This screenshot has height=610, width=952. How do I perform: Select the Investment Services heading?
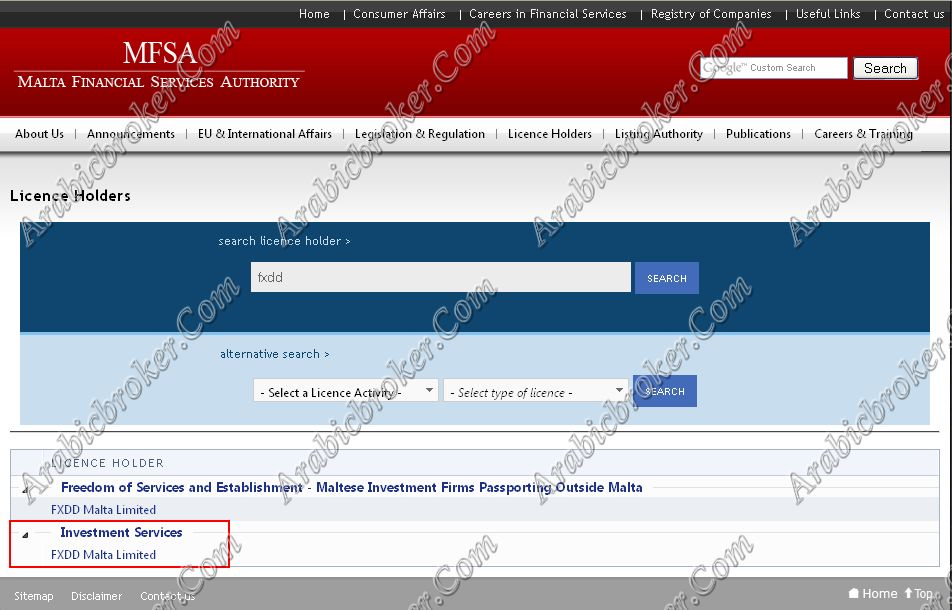tap(121, 532)
